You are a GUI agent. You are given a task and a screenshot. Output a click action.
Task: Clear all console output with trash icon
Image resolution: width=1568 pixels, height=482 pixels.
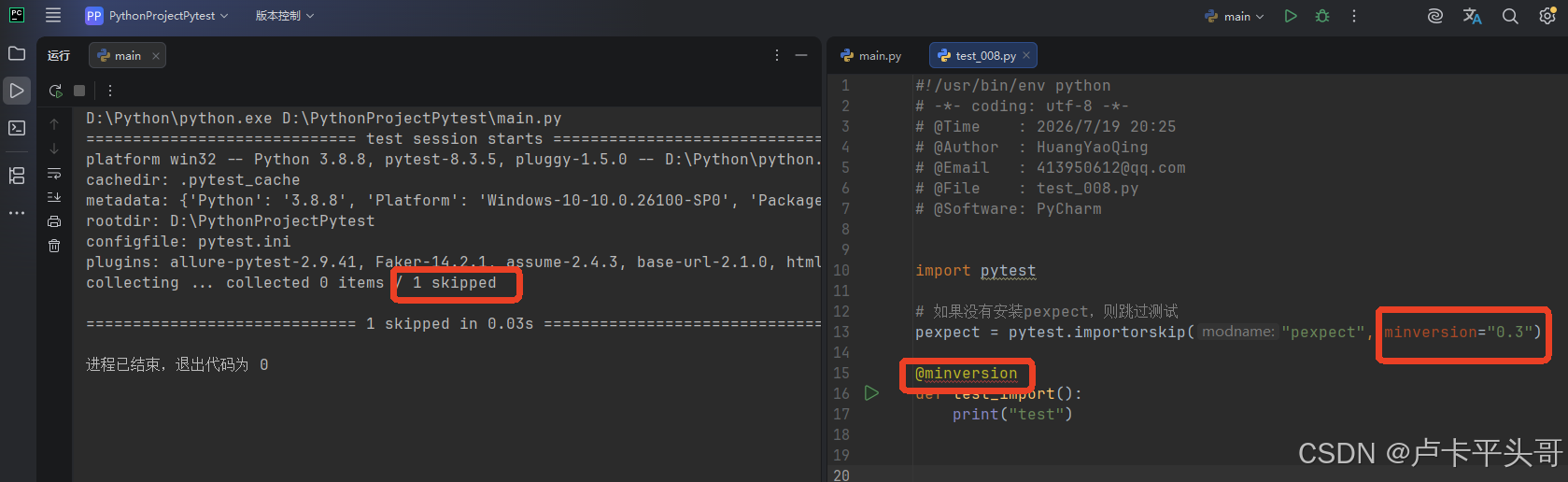click(54, 246)
